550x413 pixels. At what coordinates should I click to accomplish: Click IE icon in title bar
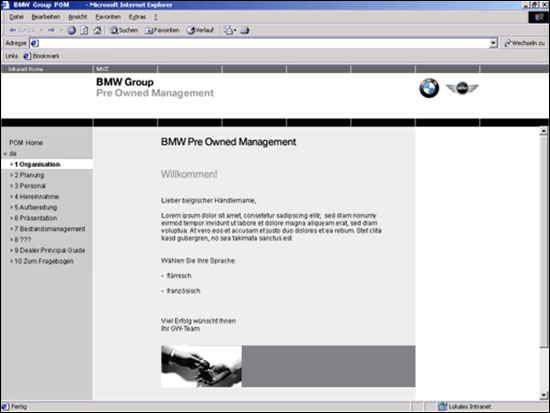click(5, 5)
